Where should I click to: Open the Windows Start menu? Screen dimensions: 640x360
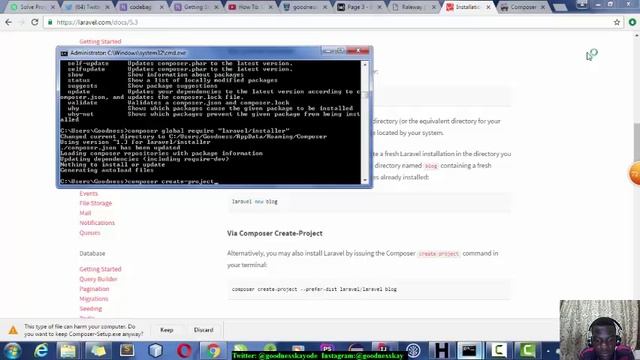(x=12, y=351)
